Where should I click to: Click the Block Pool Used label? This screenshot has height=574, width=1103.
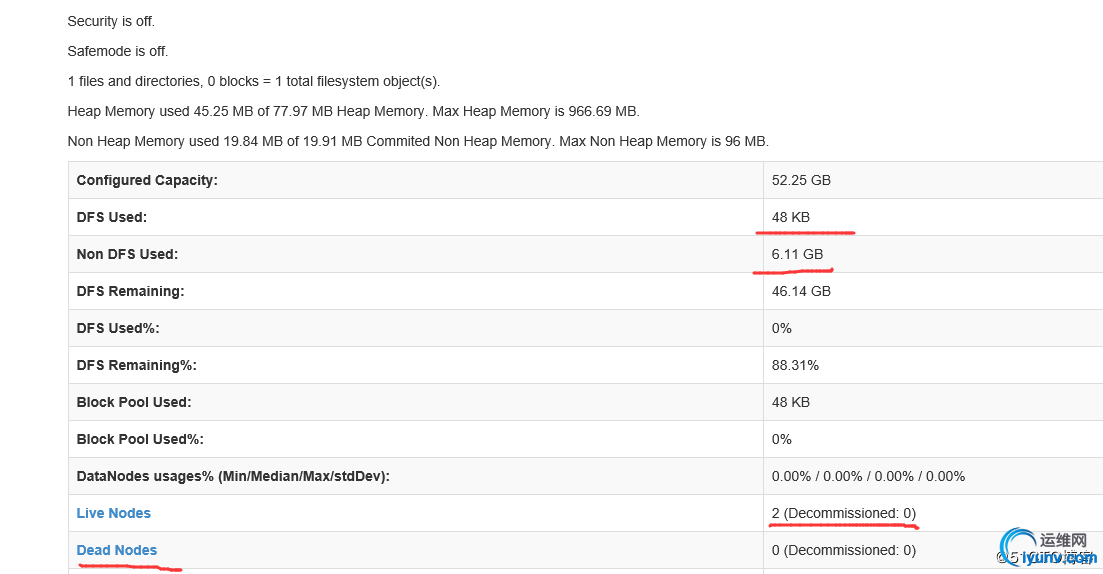[x=133, y=402]
